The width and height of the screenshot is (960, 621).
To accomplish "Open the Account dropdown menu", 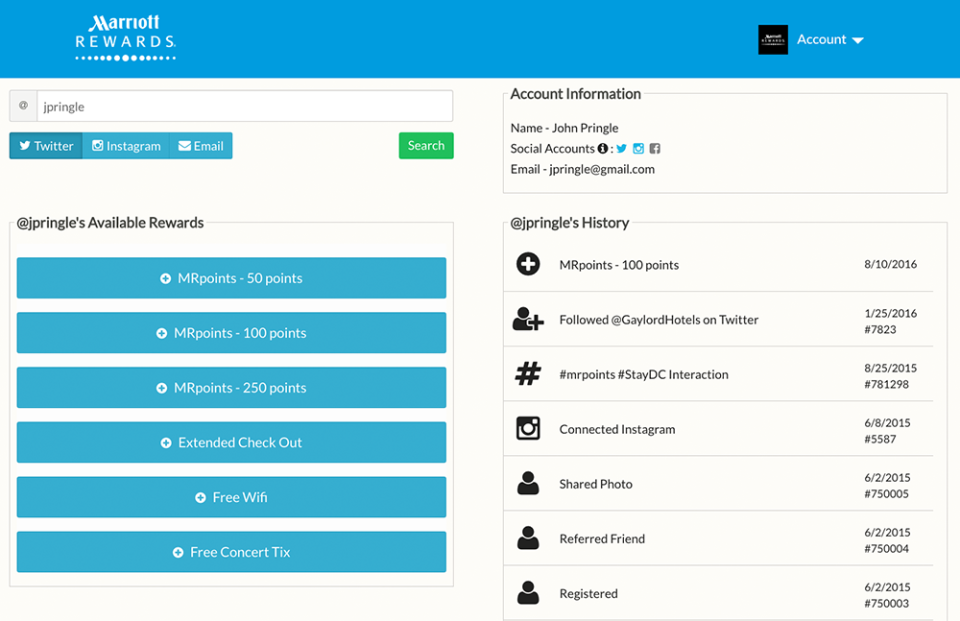I will [830, 40].
